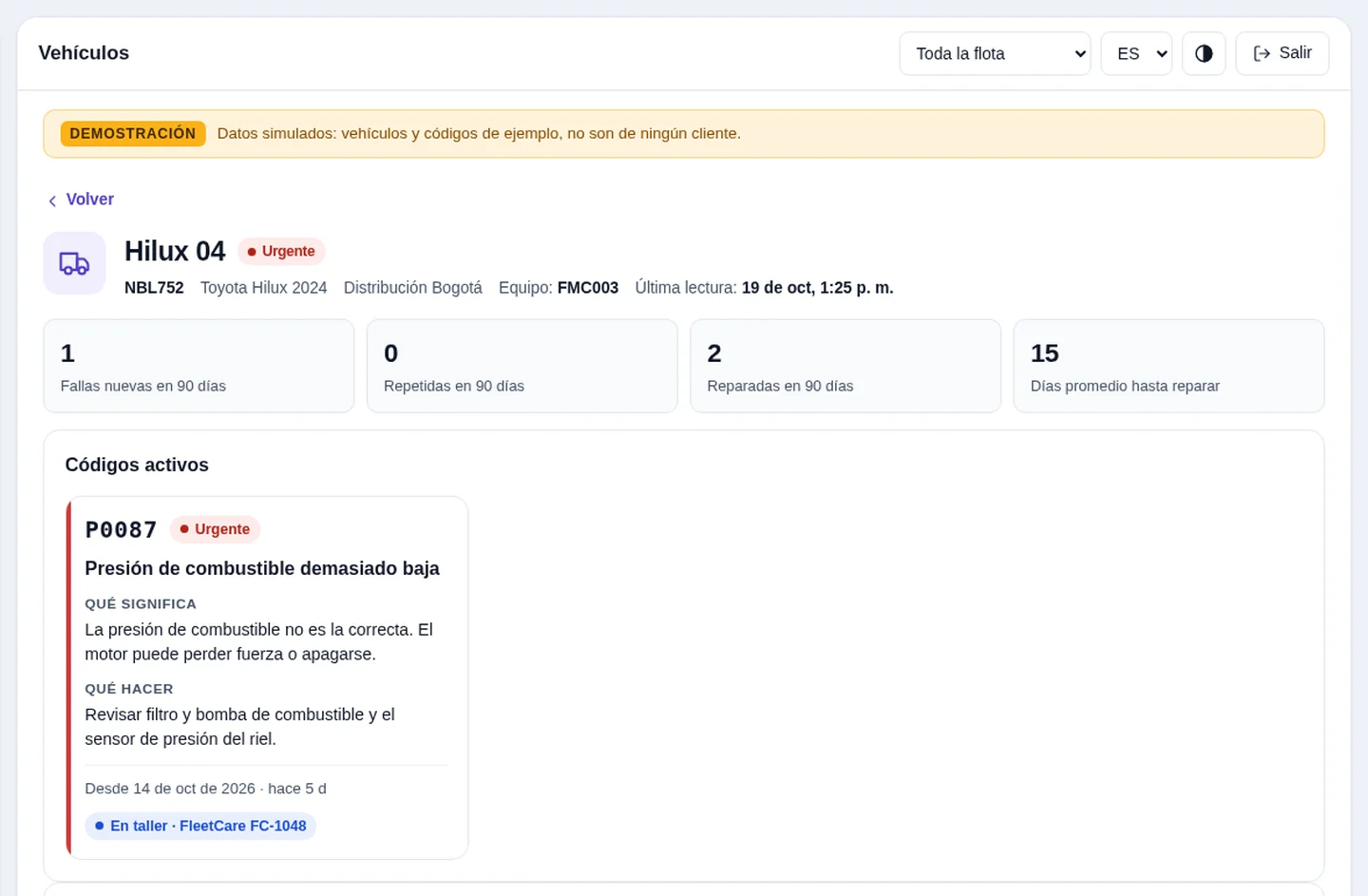Click the 'Presión de combustible demasiado baja' title
This screenshot has width=1368, height=896.
262,568
